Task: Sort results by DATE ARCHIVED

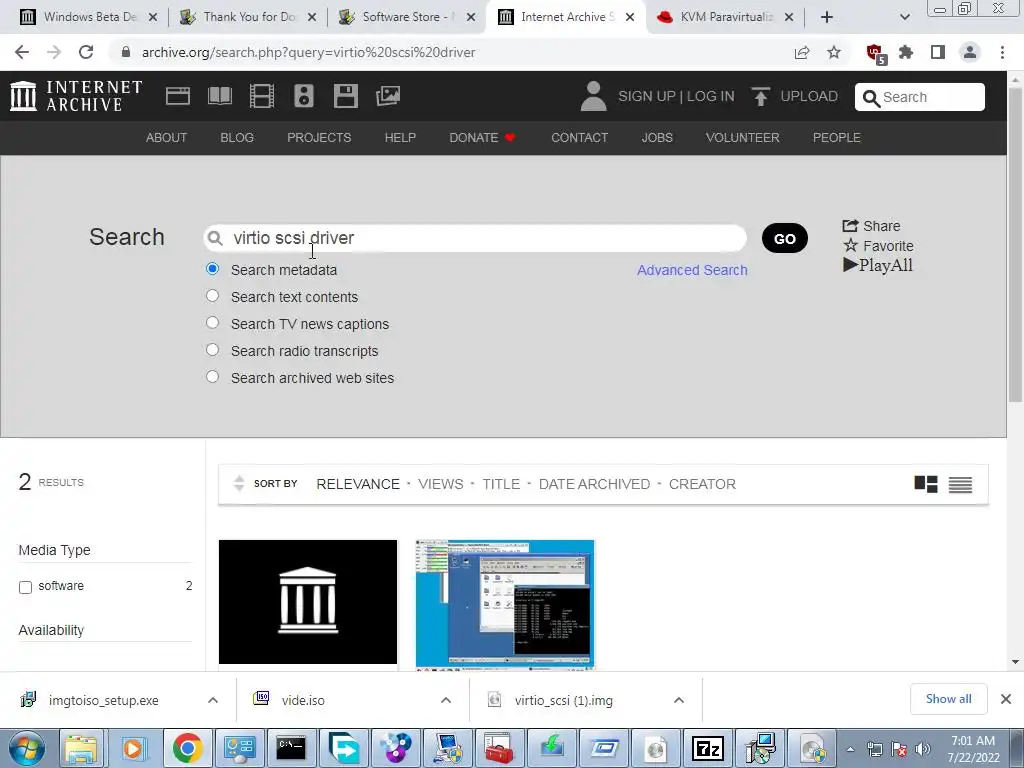Action: pos(594,484)
